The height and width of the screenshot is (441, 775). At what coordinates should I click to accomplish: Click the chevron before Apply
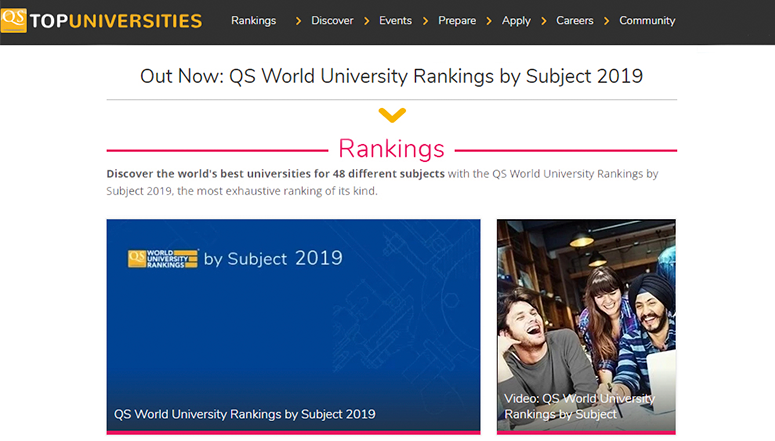(489, 21)
